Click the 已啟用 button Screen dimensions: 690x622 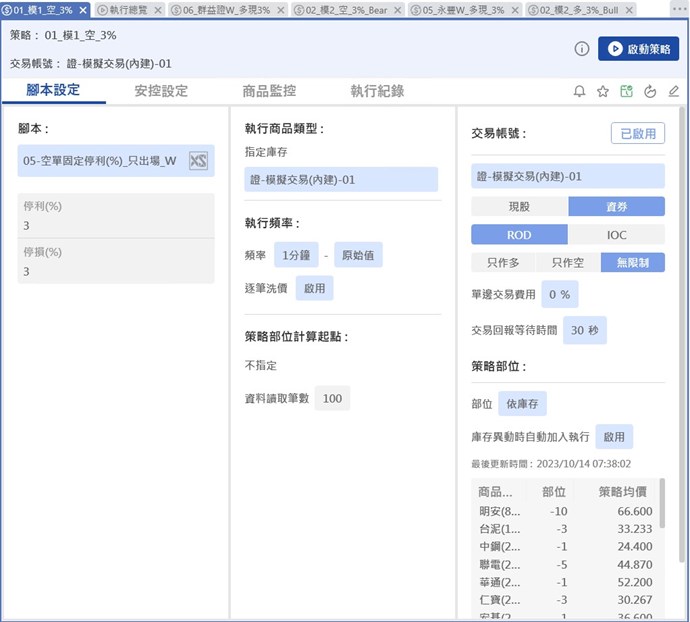click(x=637, y=133)
